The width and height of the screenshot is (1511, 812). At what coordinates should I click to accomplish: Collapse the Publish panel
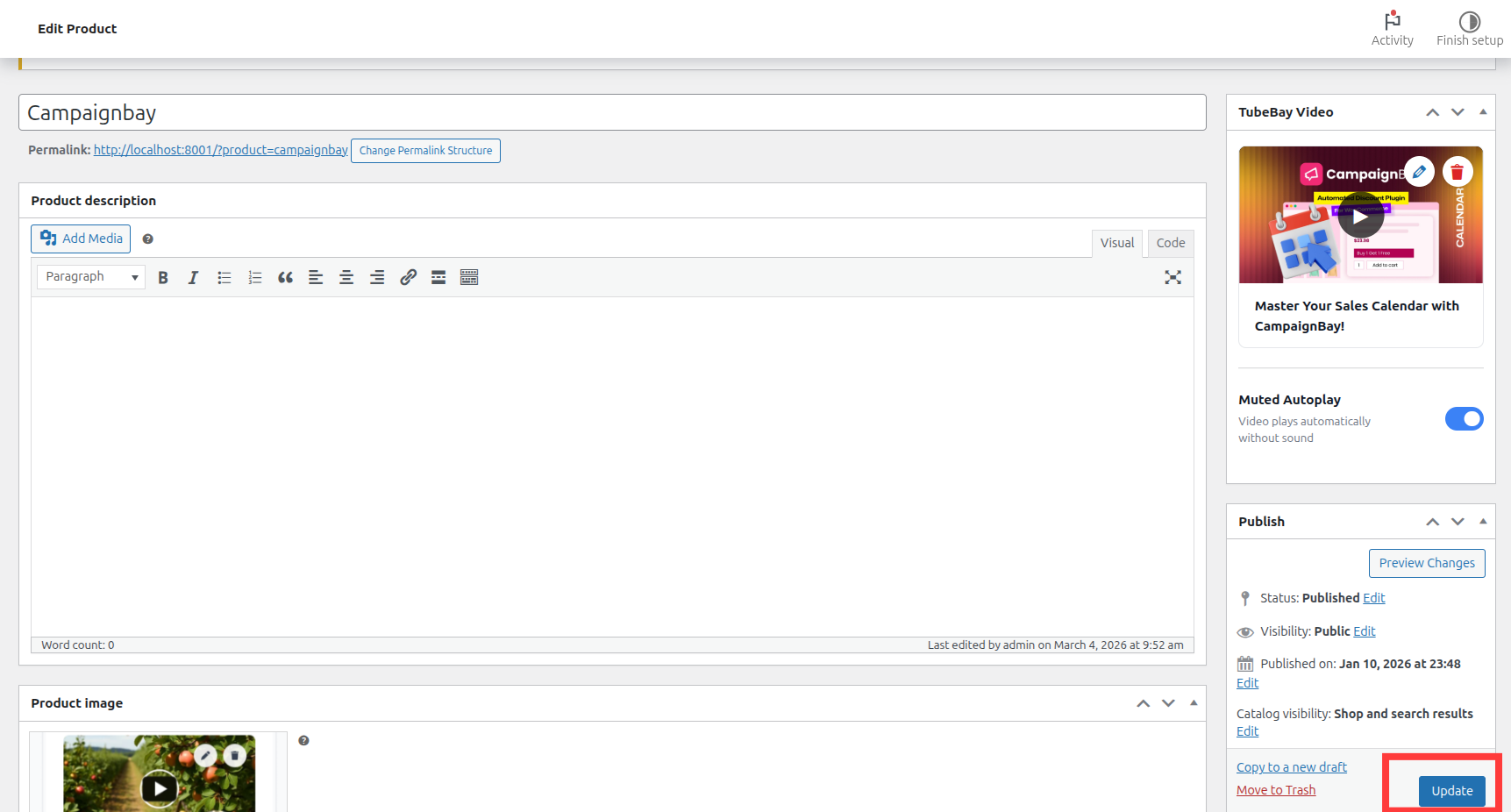1482,521
